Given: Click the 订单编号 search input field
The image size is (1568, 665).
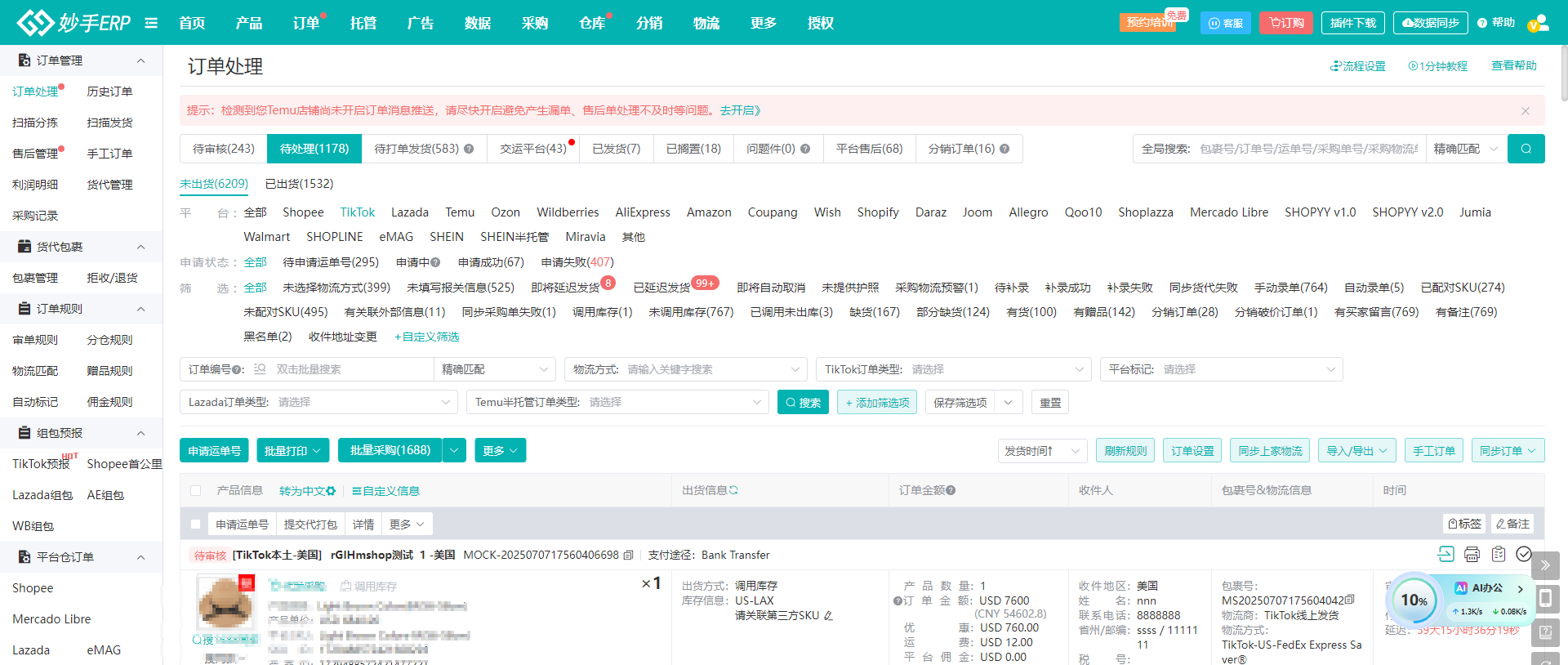Looking at the screenshot, I should [x=351, y=369].
